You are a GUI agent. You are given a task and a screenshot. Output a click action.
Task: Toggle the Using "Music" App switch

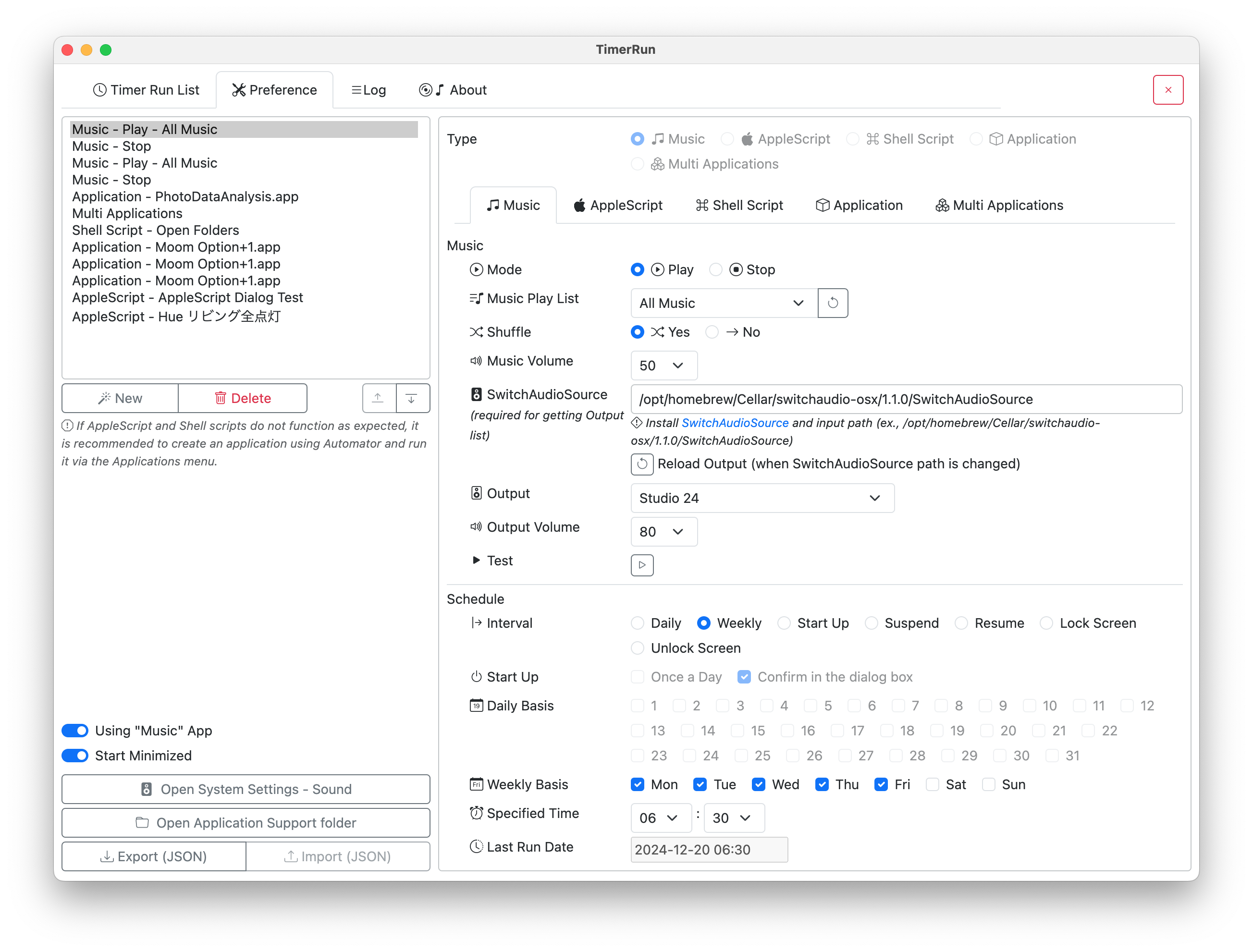pos(75,731)
